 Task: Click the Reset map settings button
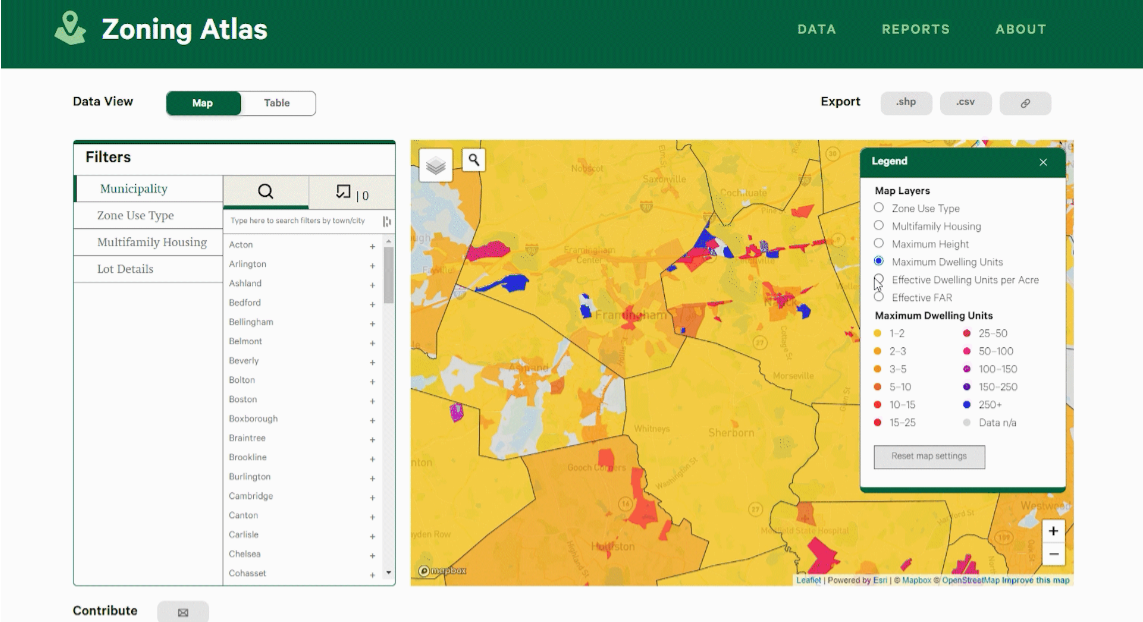click(929, 458)
